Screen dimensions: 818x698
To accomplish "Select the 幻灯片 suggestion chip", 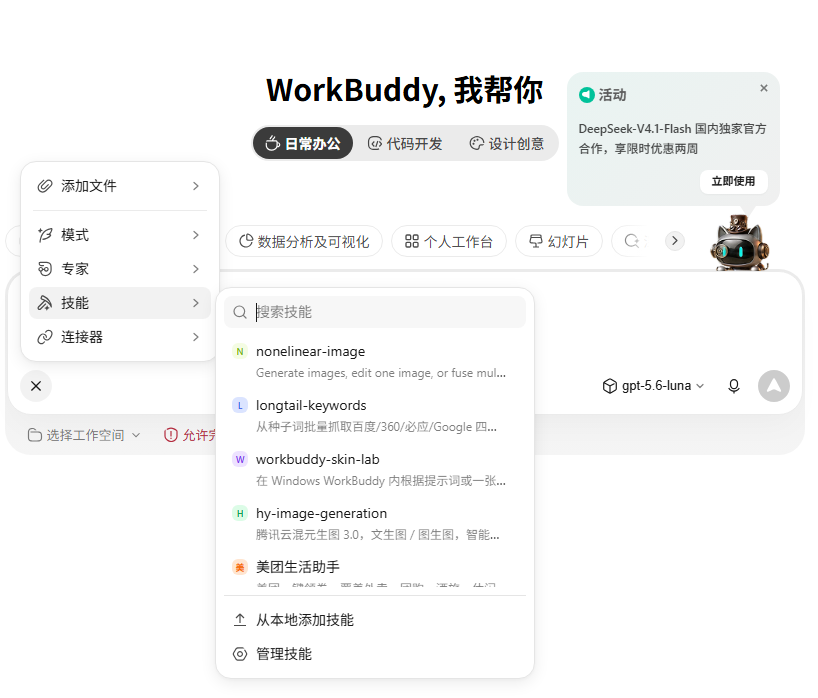I will coord(559,242).
